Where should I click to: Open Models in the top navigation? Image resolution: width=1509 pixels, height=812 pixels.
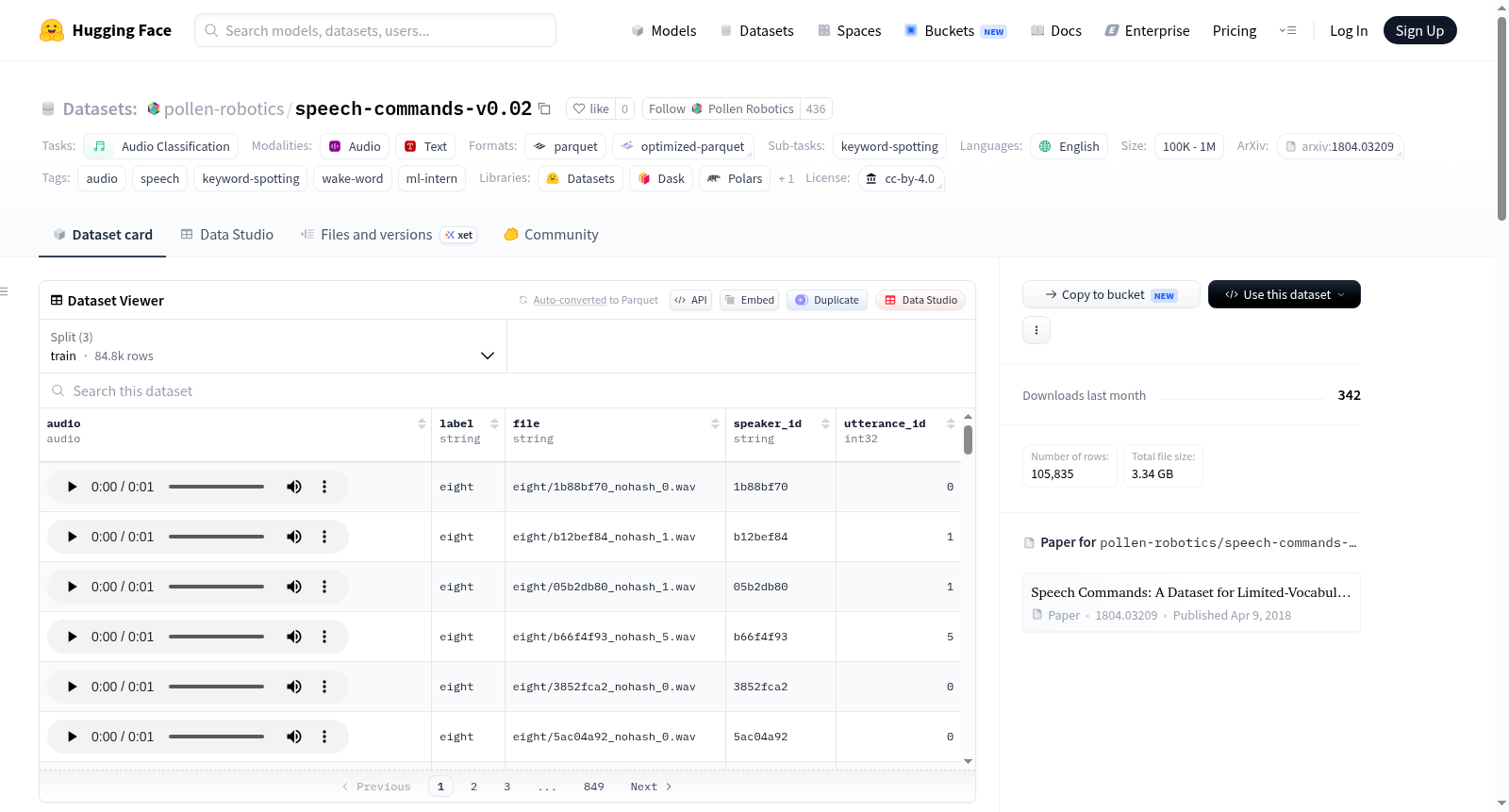(664, 30)
